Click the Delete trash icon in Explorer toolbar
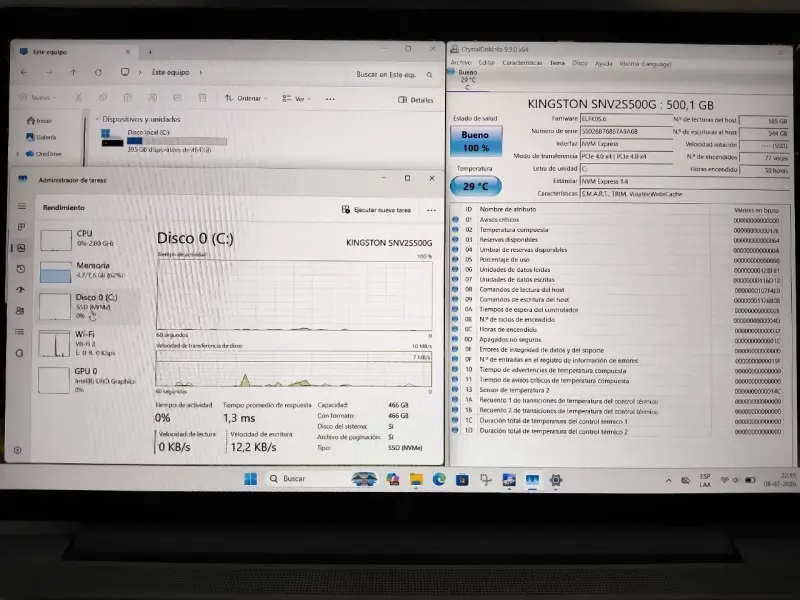800x600 pixels. (x=203, y=97)
